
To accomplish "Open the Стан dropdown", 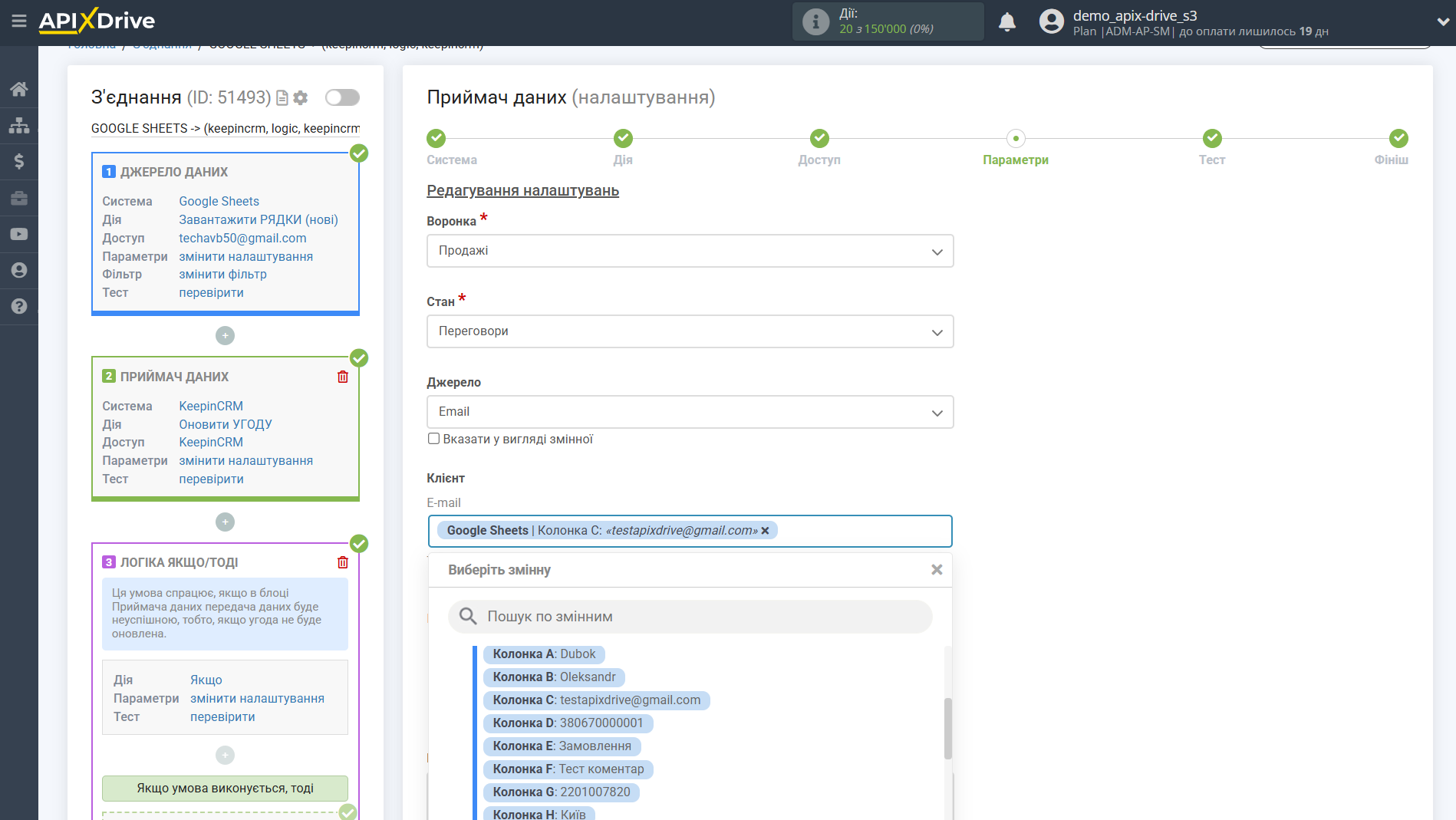I will tap(690, 331).
